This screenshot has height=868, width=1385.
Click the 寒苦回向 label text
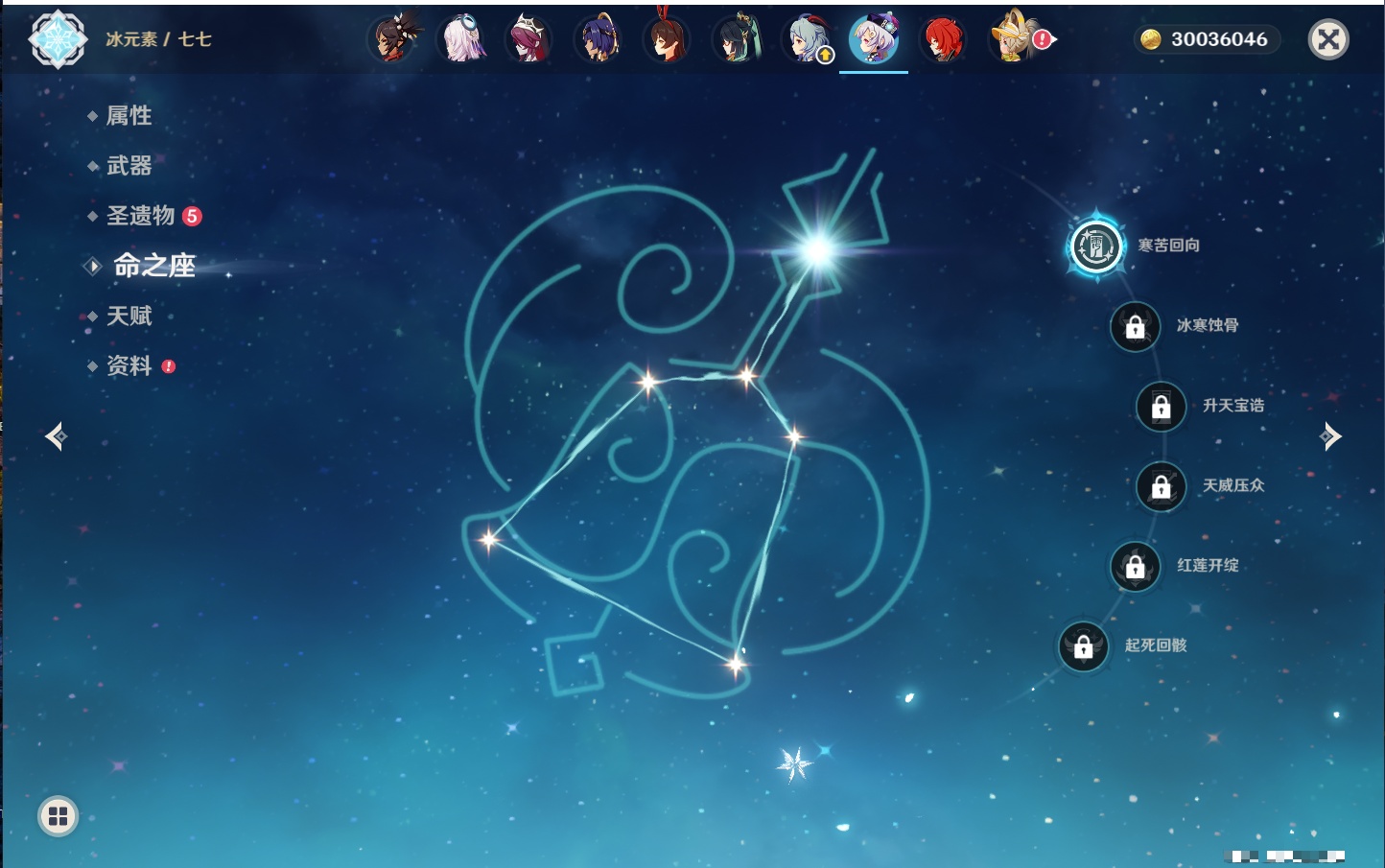1168,246
